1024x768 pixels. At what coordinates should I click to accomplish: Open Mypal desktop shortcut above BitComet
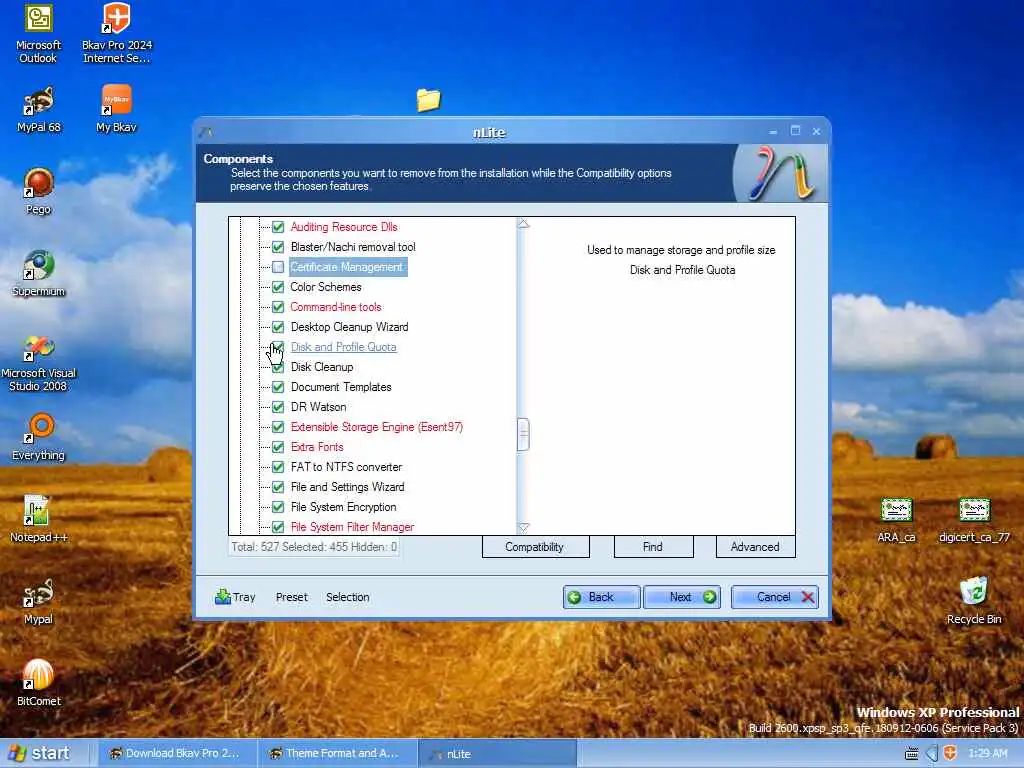39,601
